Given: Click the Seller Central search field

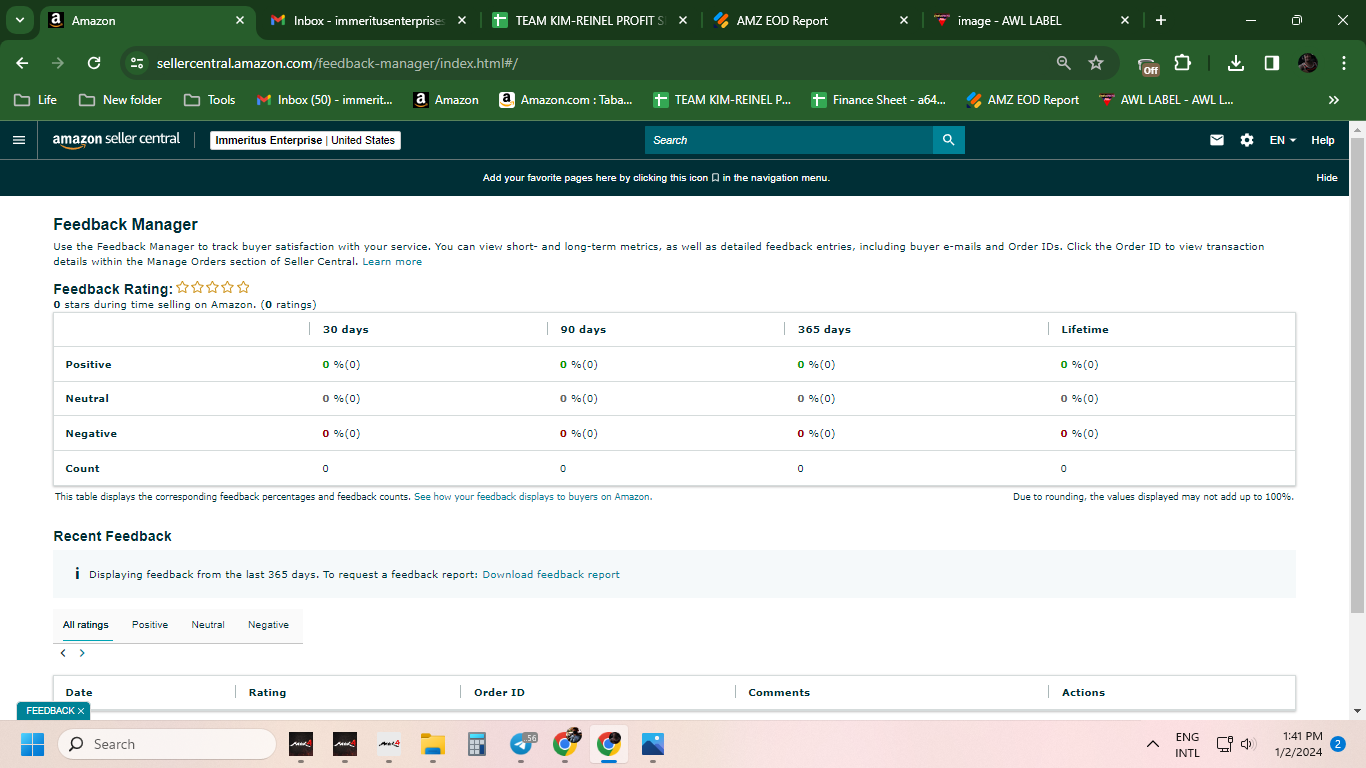Looking at the screenshot, I should (789, 140).
